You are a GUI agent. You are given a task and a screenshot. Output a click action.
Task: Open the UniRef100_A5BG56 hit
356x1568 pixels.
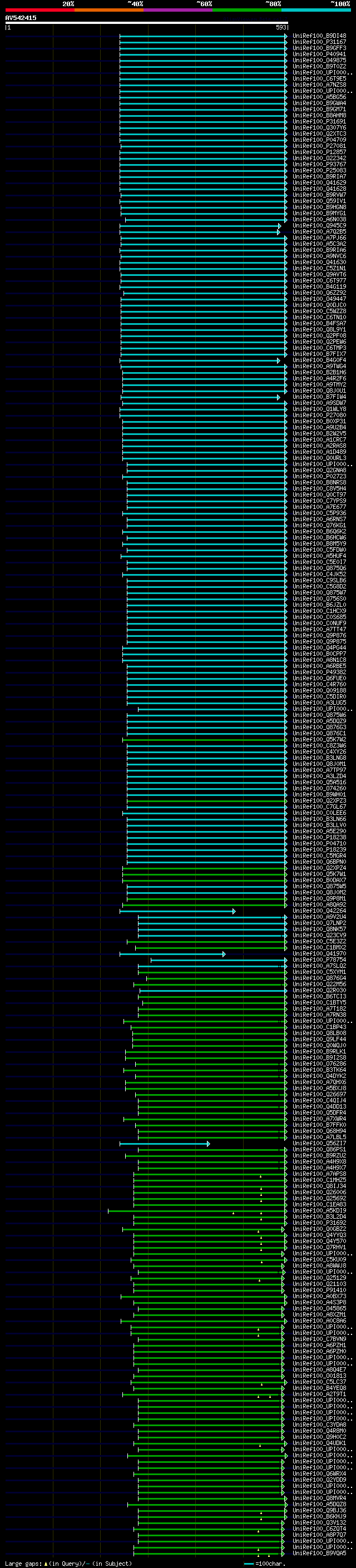click(x=319, y=97)
